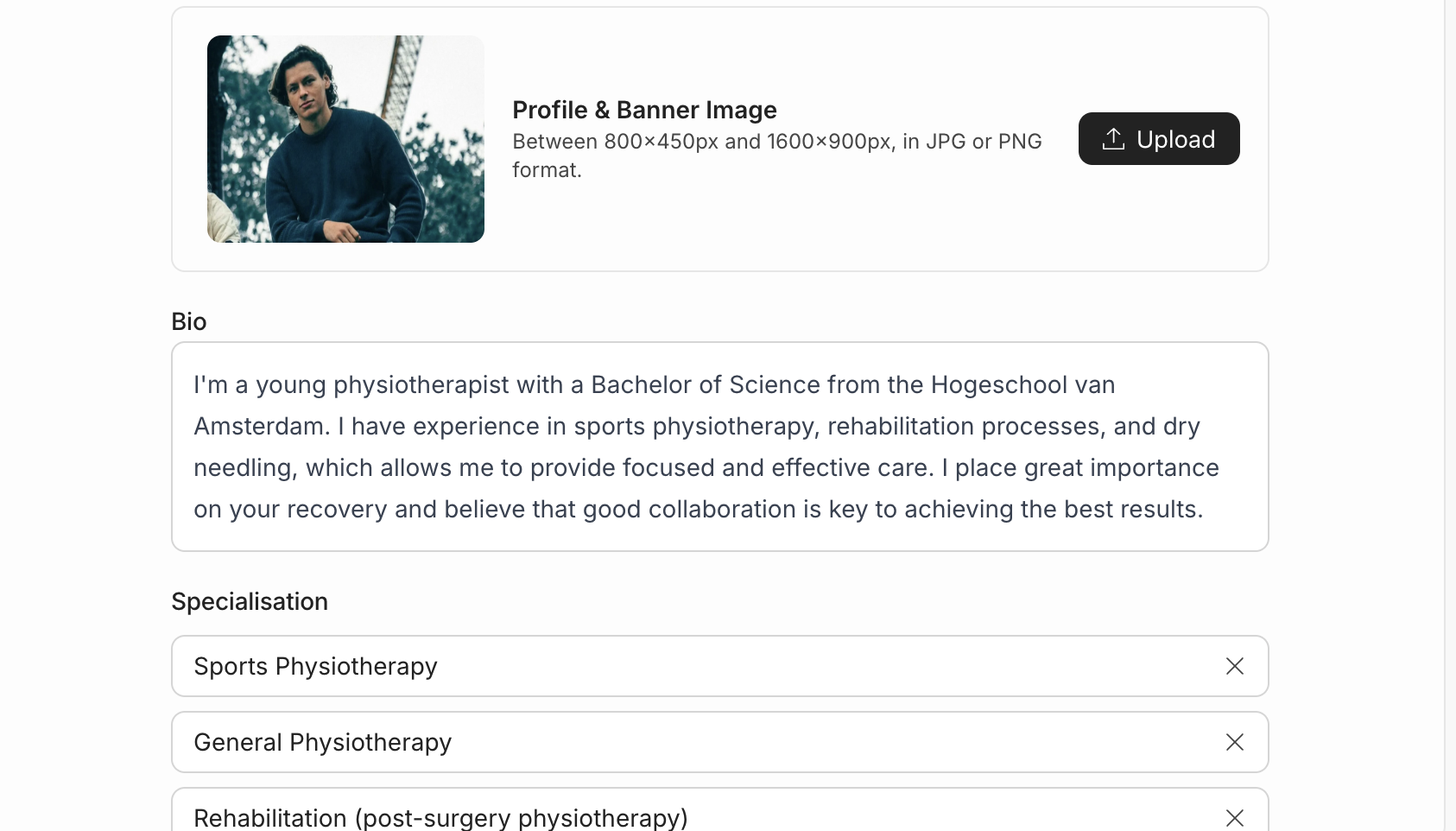Click the image size requirements text
1456x831 pixels.
777,155
